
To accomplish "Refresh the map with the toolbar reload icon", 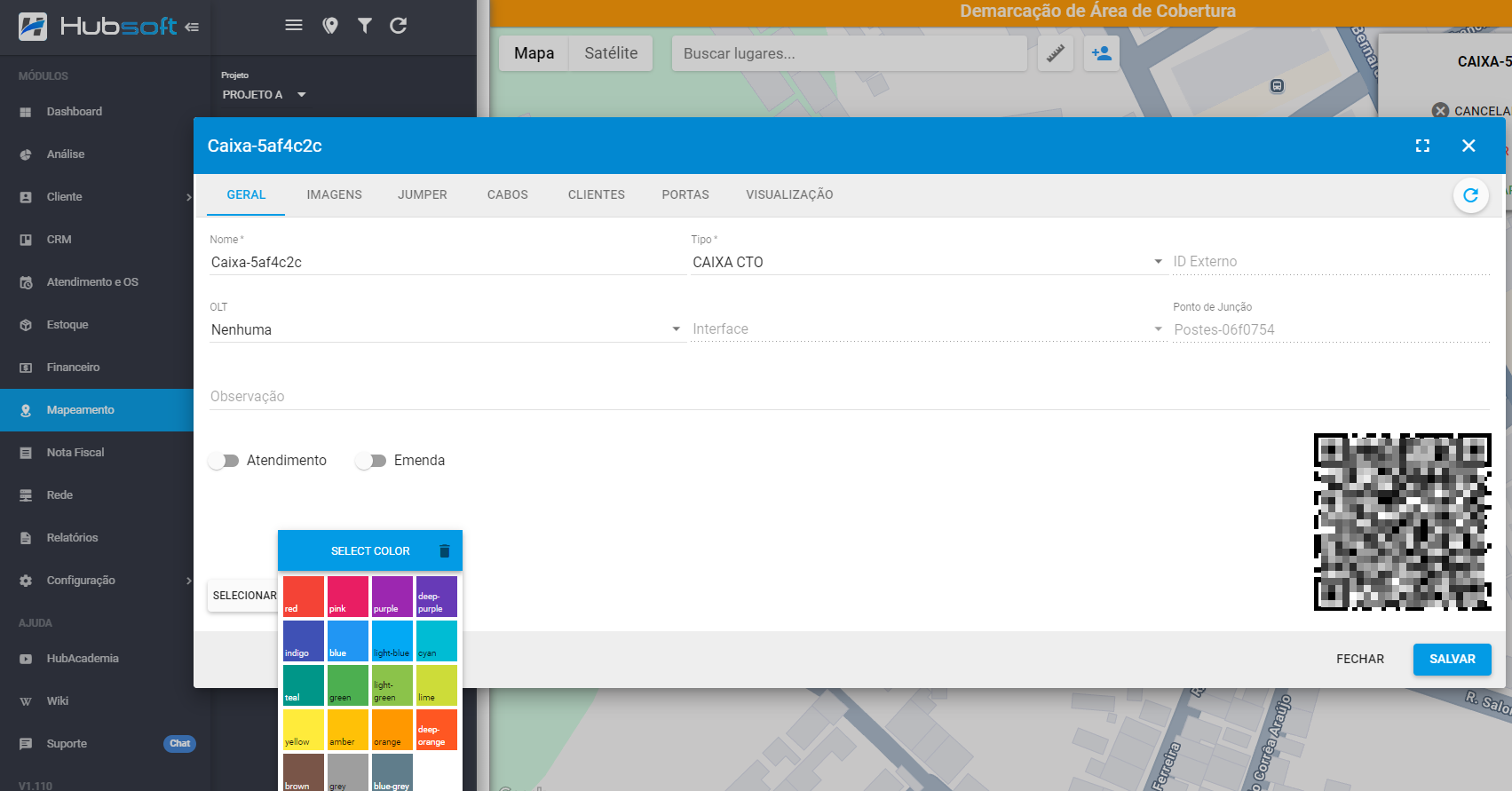I will pos(399,25).
